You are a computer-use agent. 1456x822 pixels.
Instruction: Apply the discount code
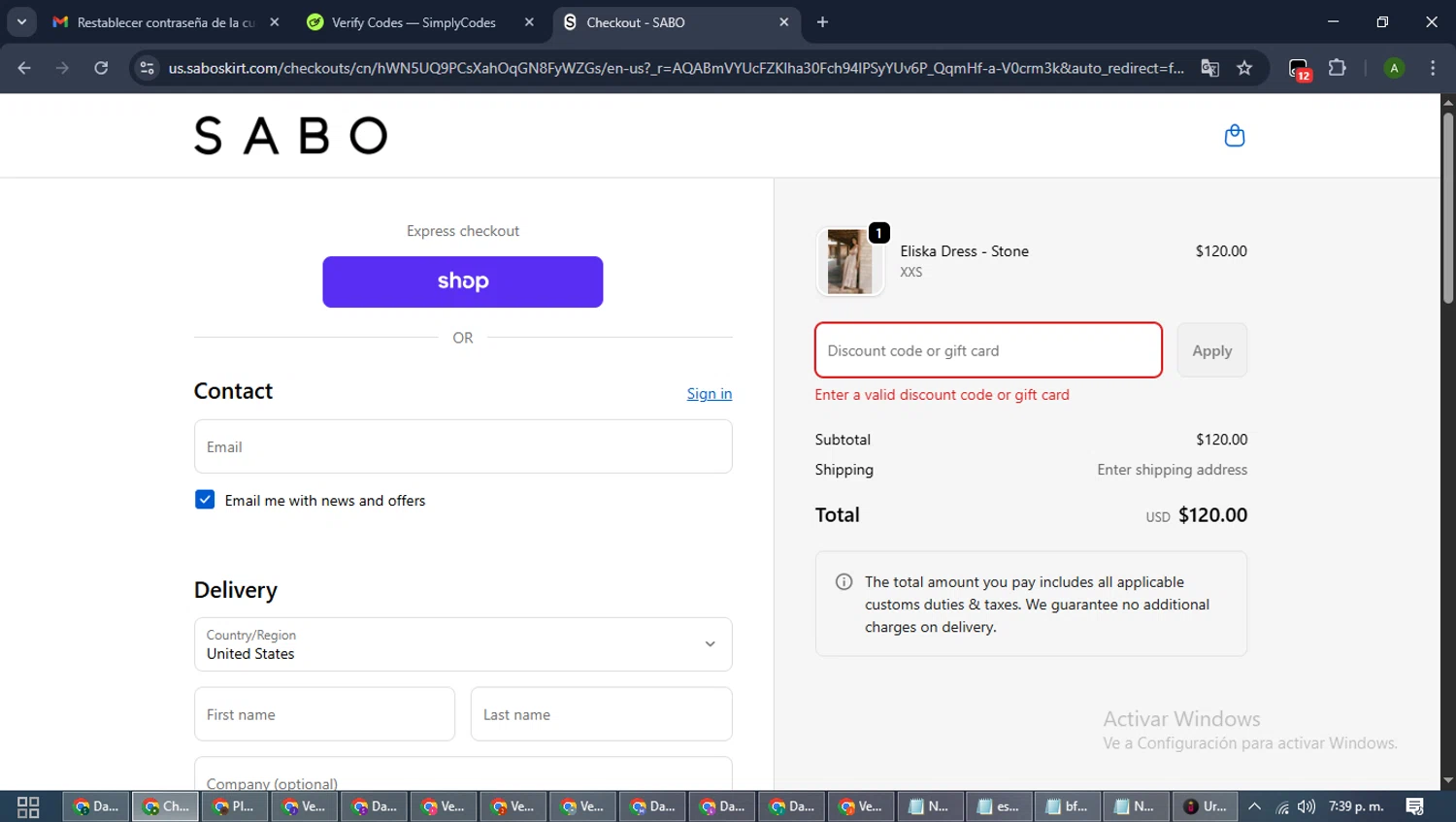(1212, 350)
